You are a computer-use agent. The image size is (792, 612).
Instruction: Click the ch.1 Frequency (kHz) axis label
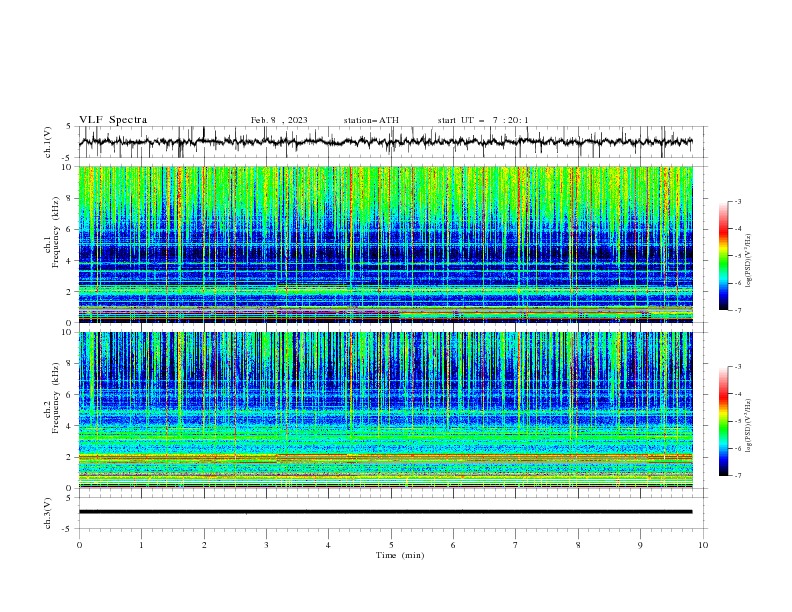point(52,232)
